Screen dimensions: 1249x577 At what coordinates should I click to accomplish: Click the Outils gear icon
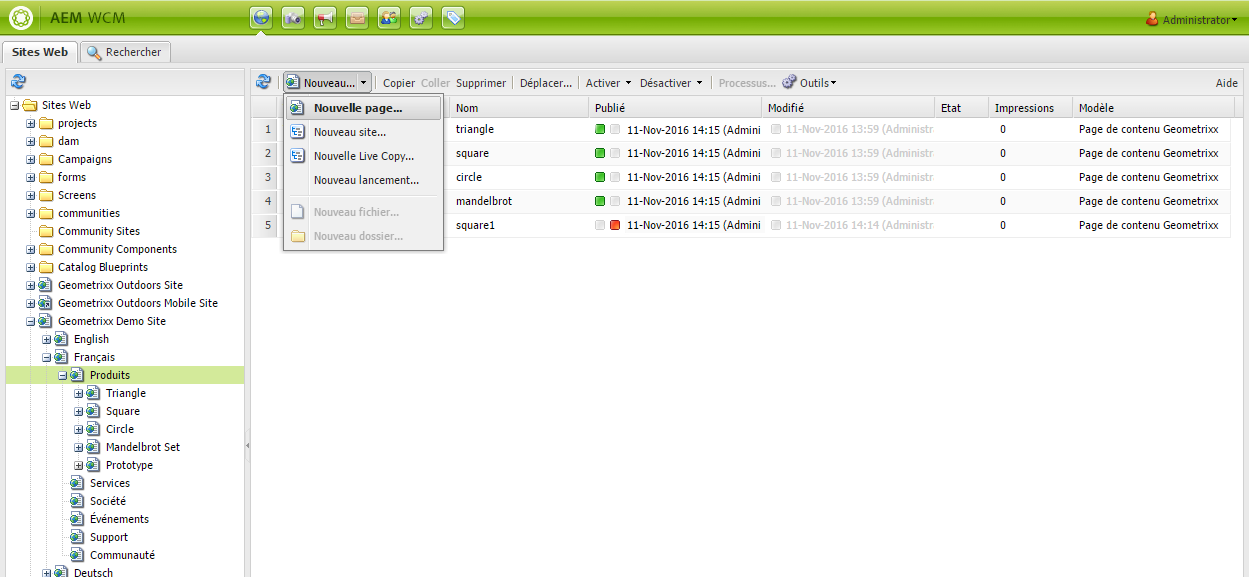coord(789,82)
